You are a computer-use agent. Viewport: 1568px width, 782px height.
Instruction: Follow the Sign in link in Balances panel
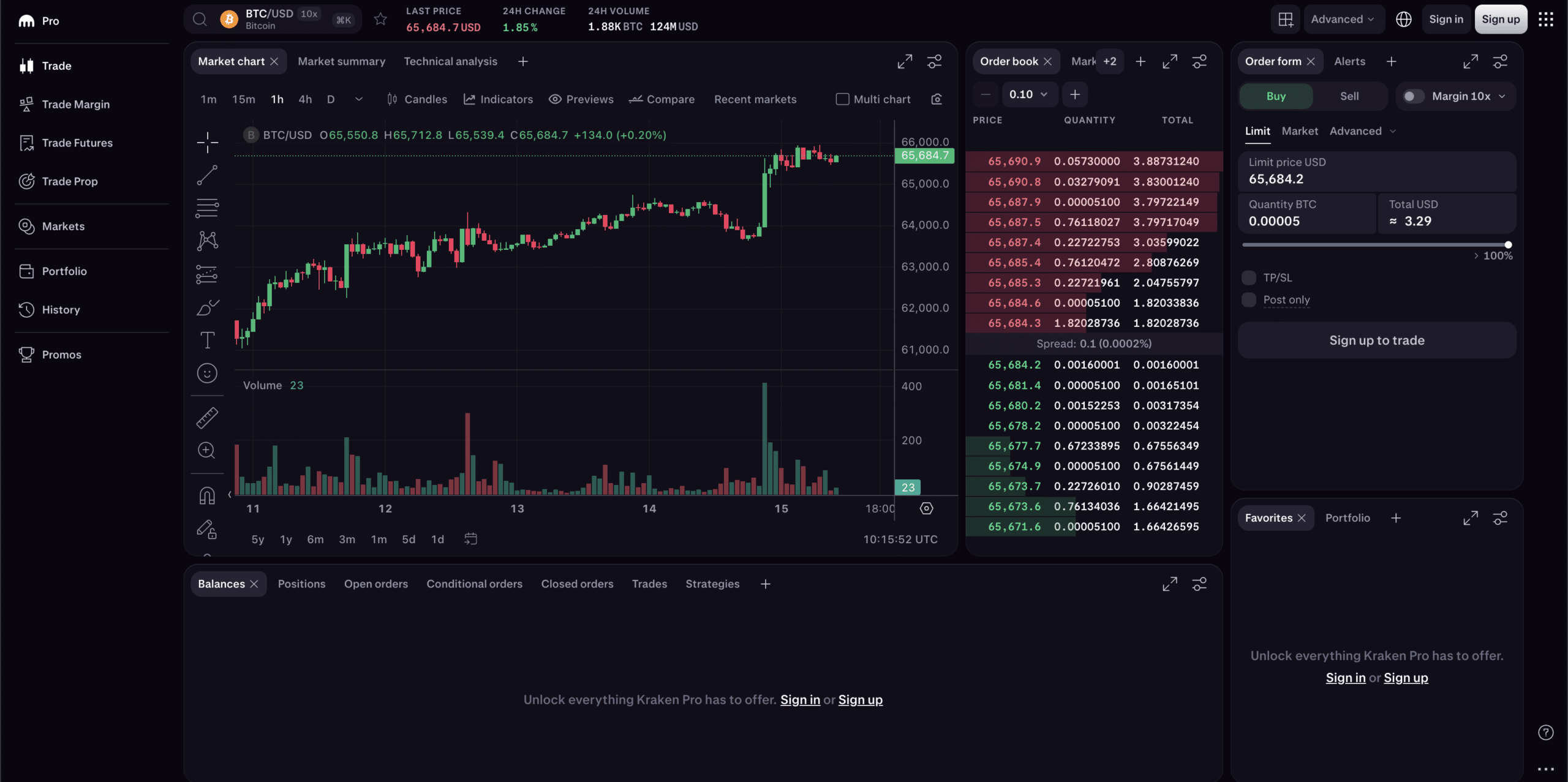tap(799, 699)
